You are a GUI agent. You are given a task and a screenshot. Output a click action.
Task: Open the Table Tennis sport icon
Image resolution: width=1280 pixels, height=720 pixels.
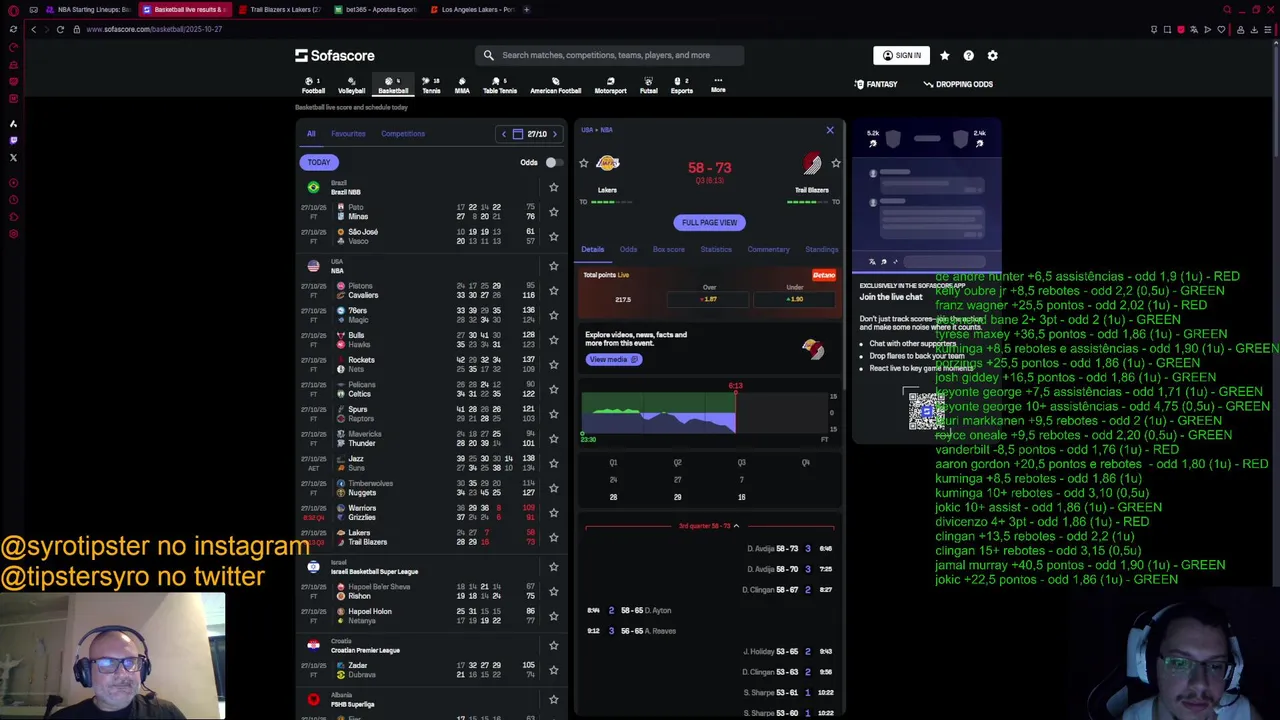tap(500, 85)
